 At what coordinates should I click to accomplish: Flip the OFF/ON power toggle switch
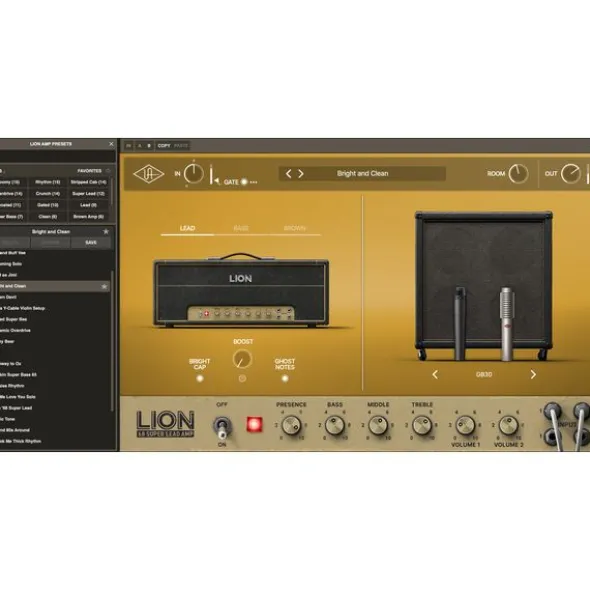click(x=222, y=427)
